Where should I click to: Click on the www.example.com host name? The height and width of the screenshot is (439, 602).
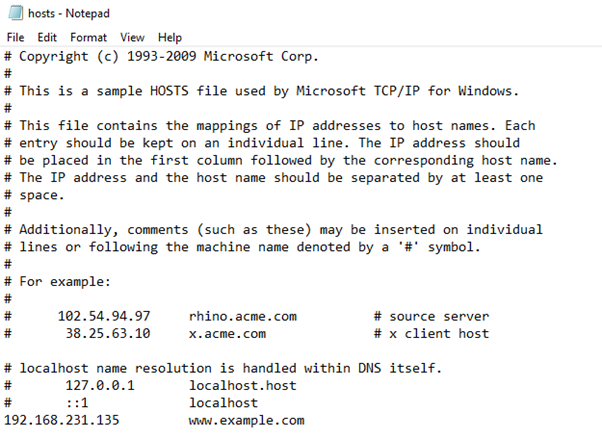pos(246,420)
